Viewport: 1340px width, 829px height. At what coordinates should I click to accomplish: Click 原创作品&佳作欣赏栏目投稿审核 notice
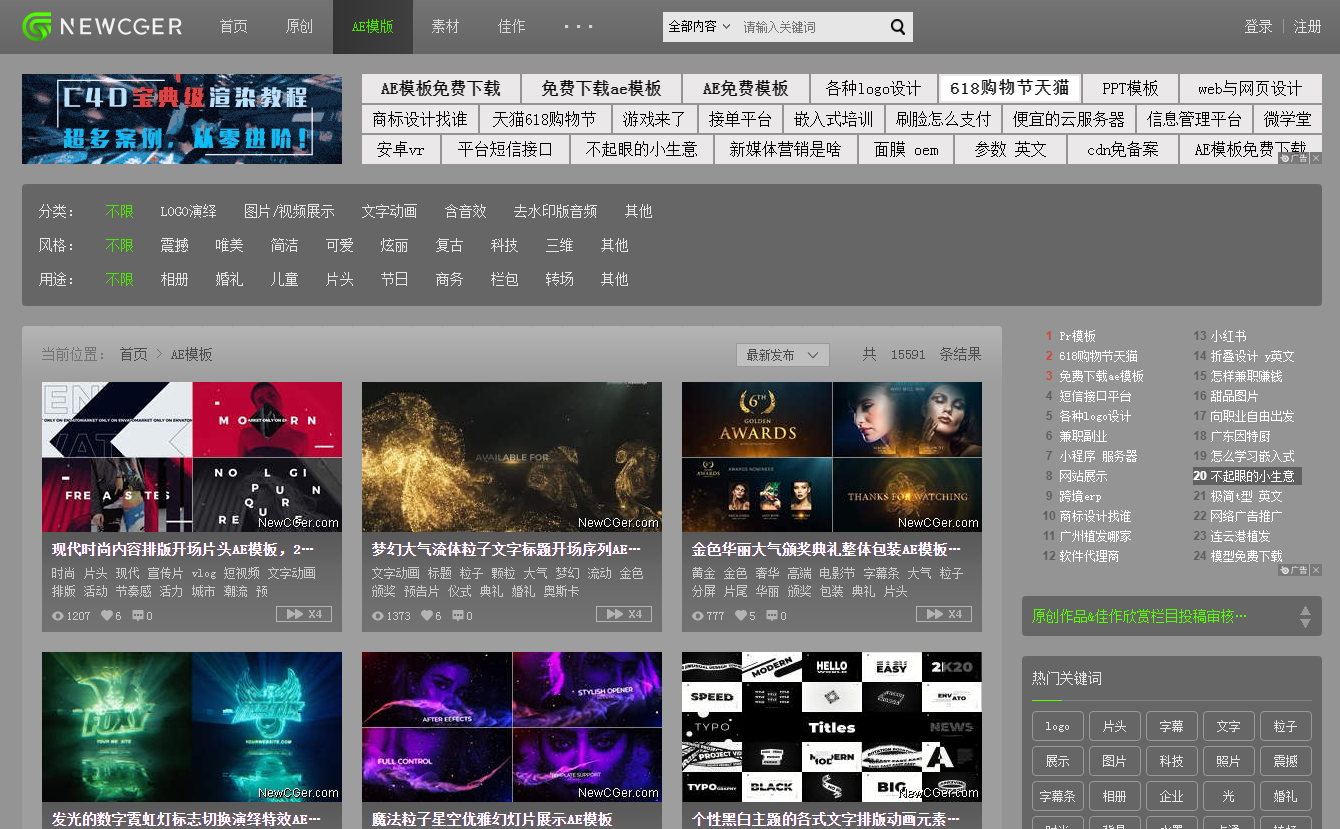(1139, 616)
